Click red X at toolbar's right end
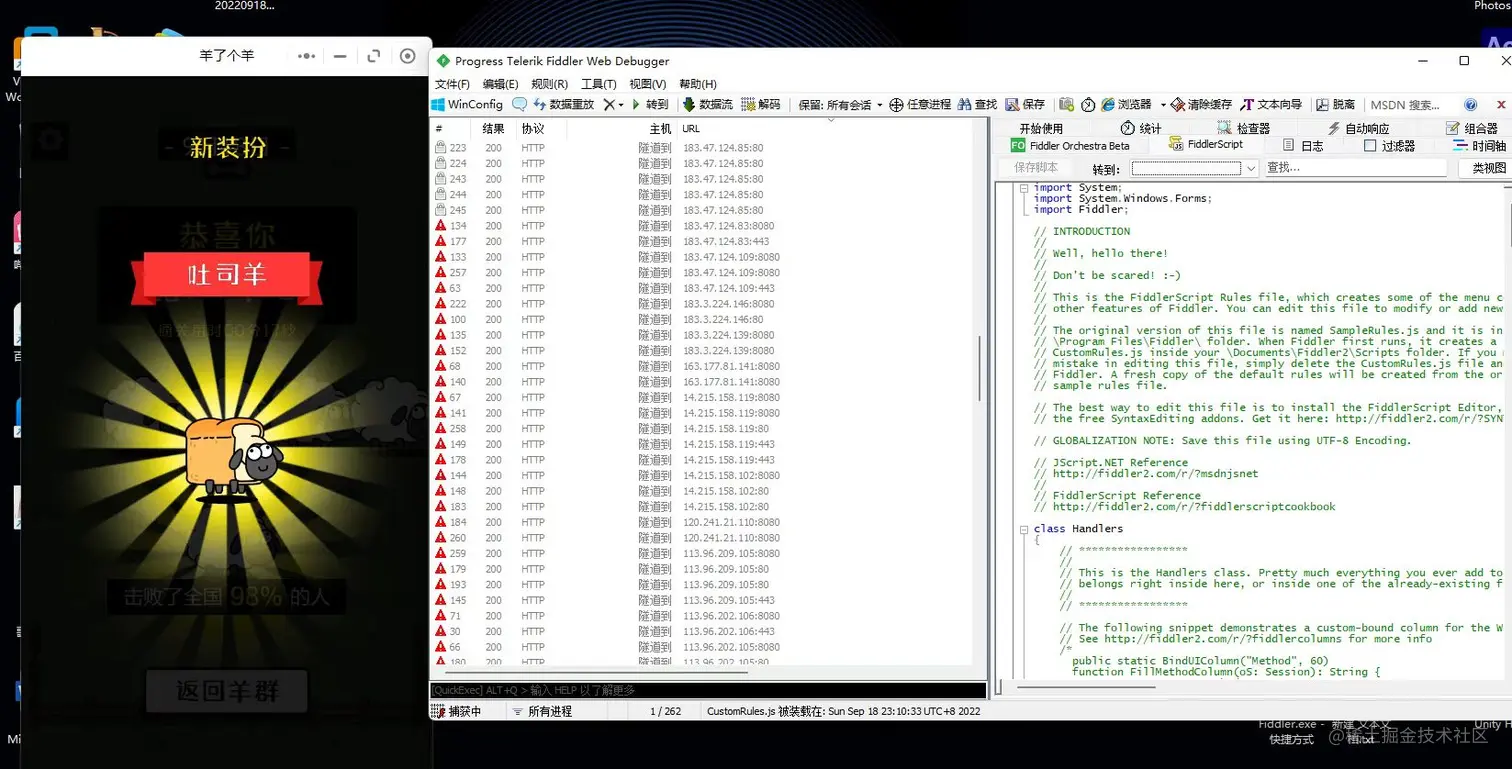The width and height of the screenshot is (1512, 769). pos(1501,104)
